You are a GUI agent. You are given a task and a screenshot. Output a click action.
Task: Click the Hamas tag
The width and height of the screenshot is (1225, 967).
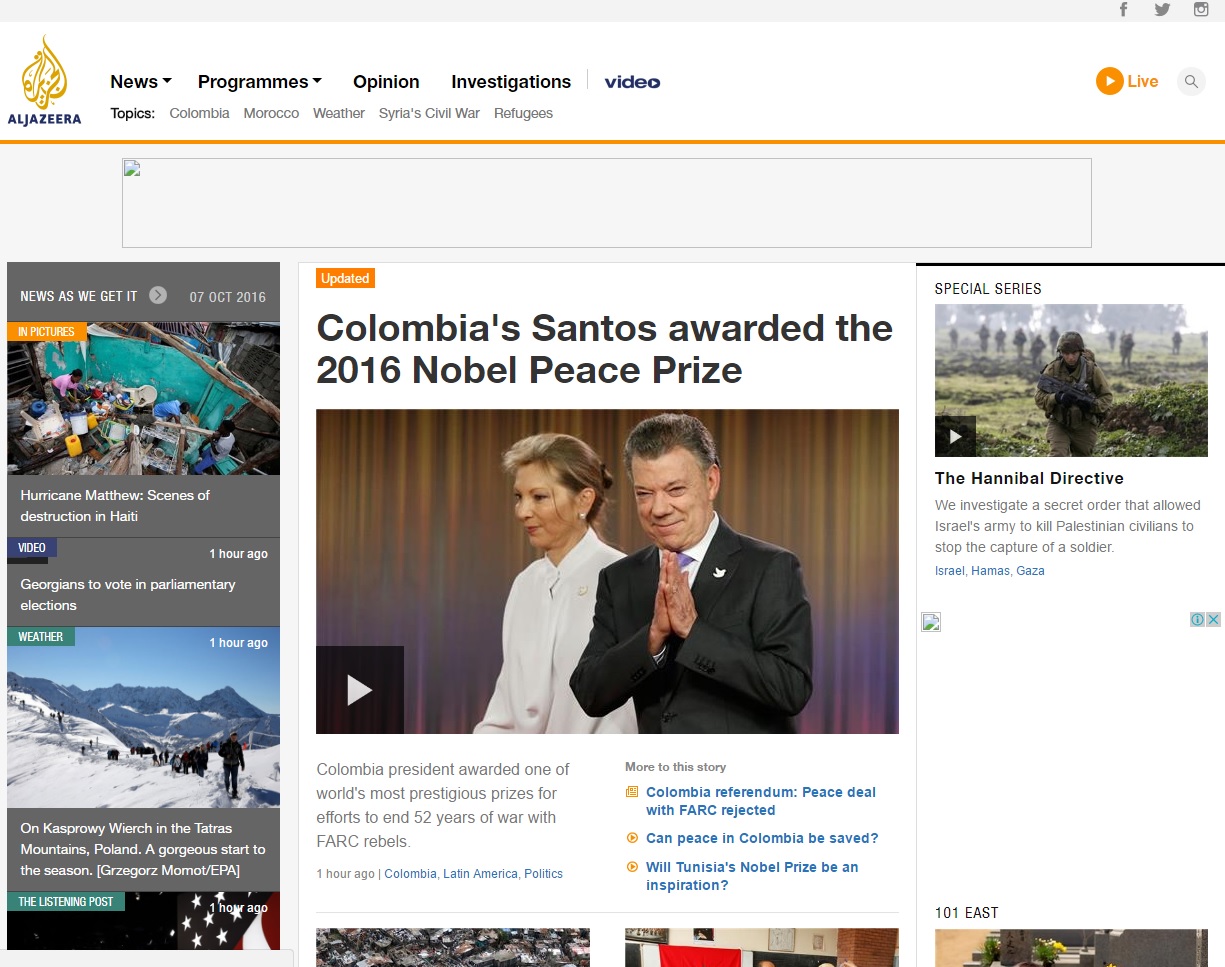click(990, 571)
